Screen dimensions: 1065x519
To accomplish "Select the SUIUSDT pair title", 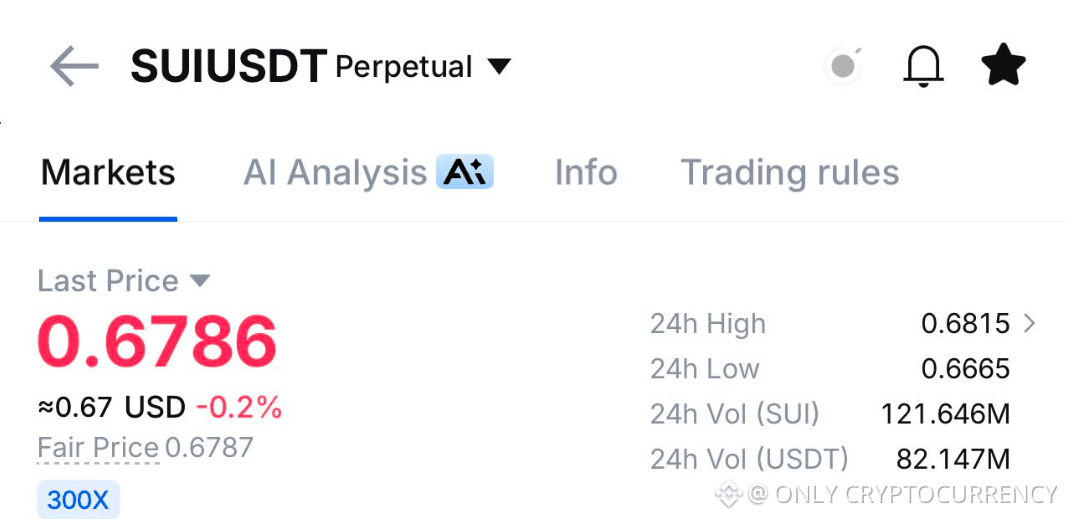I will 229,67.
